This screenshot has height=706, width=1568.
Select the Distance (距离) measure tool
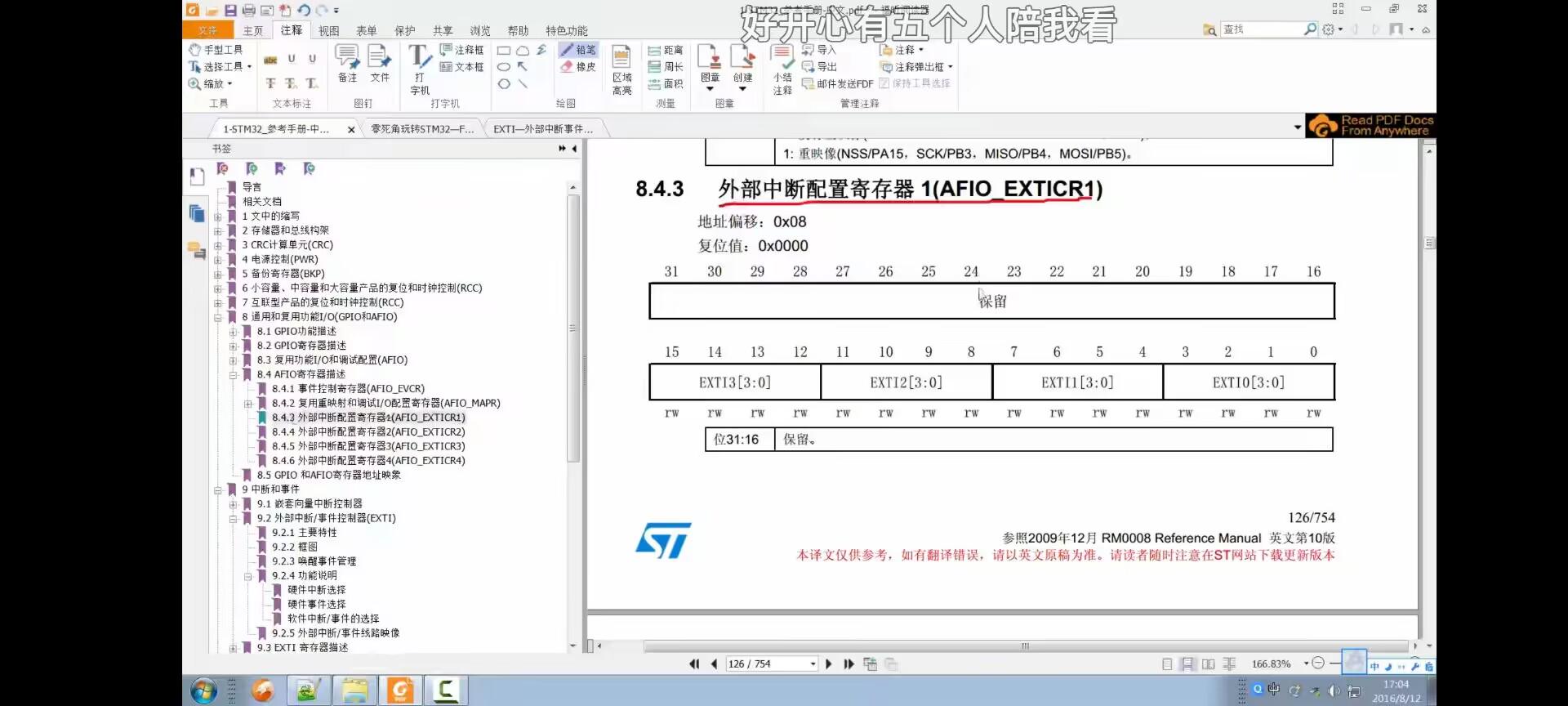point(666,50)
